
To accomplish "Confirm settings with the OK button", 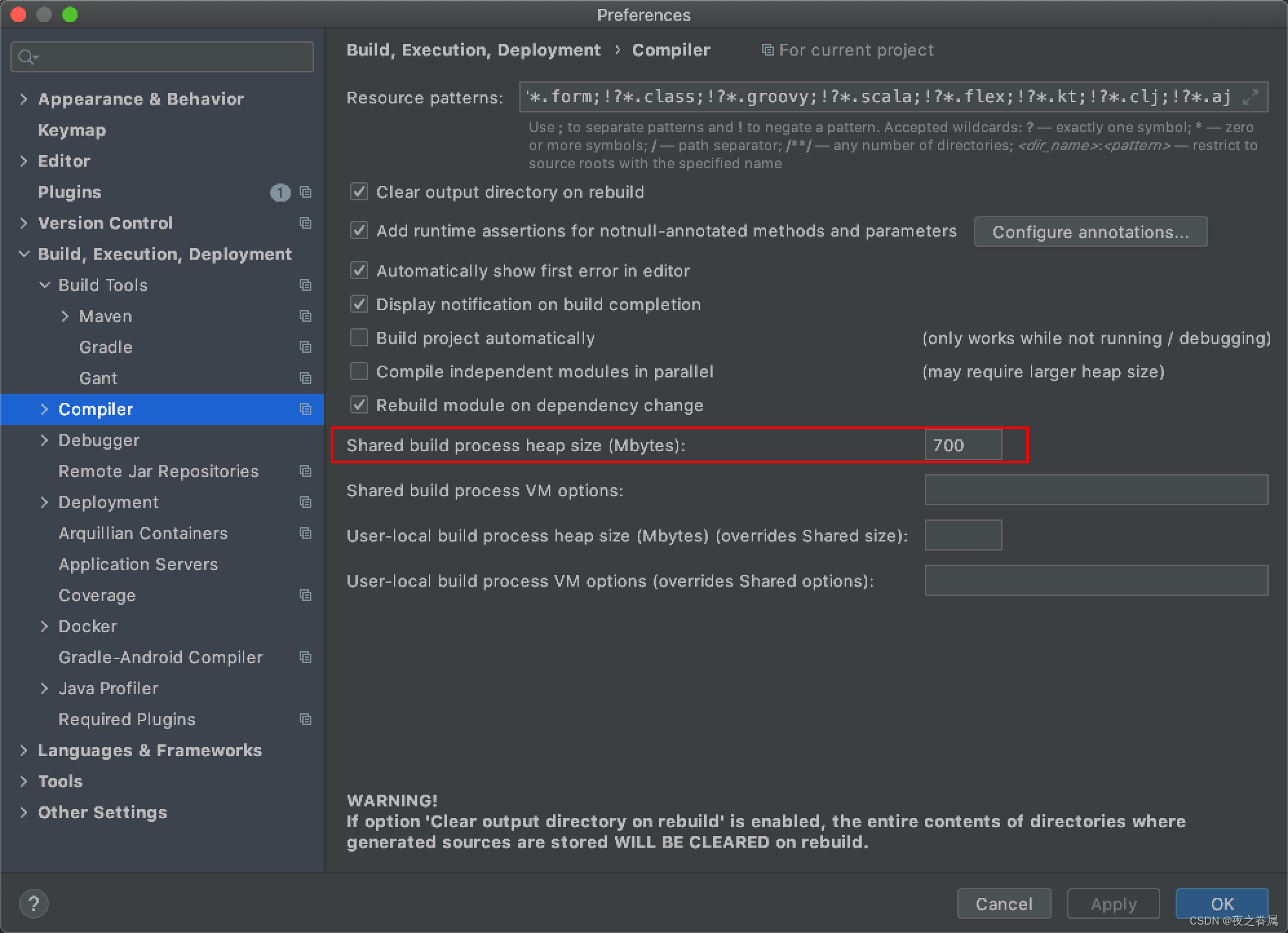I will pos(1221,903).
